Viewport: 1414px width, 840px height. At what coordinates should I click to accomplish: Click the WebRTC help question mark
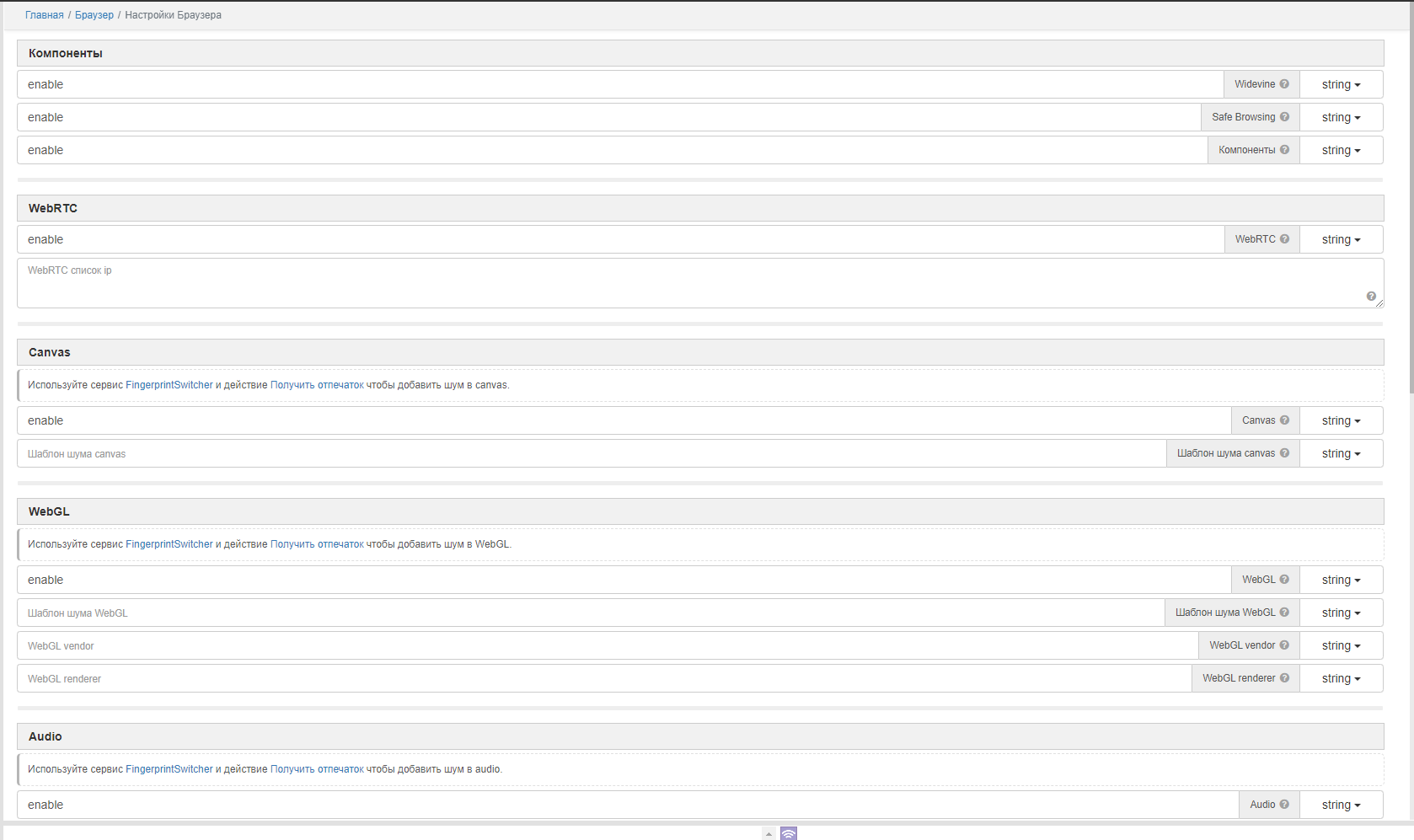pos(1285,238)
